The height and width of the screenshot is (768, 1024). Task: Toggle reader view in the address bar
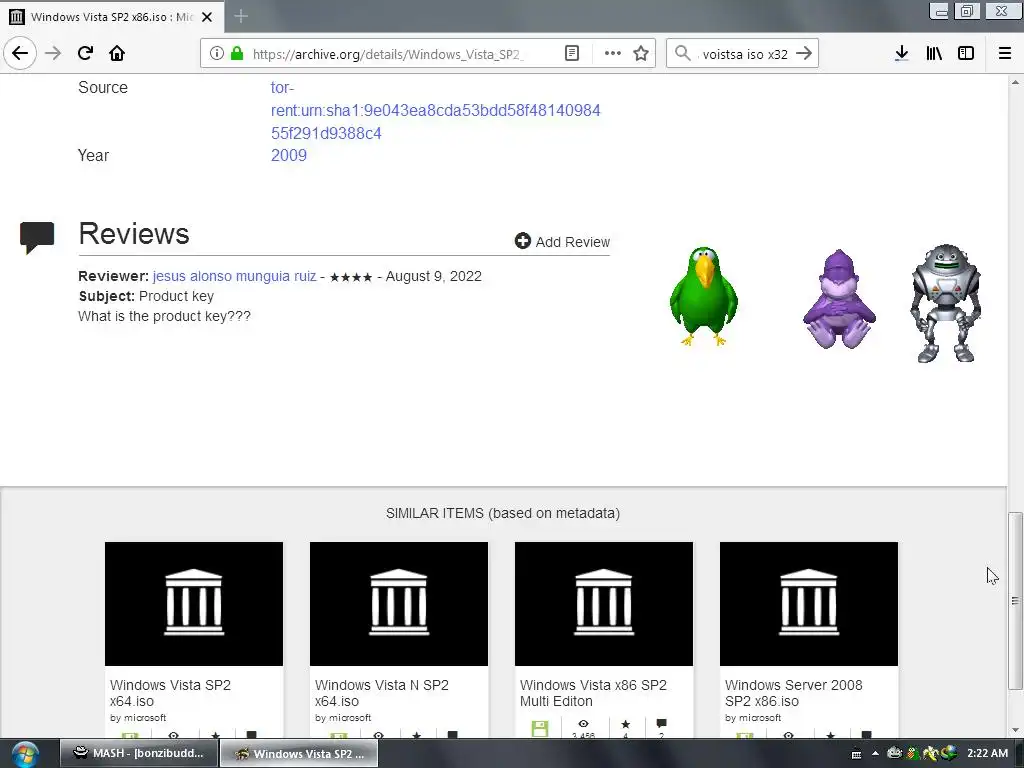pos(572,54)
